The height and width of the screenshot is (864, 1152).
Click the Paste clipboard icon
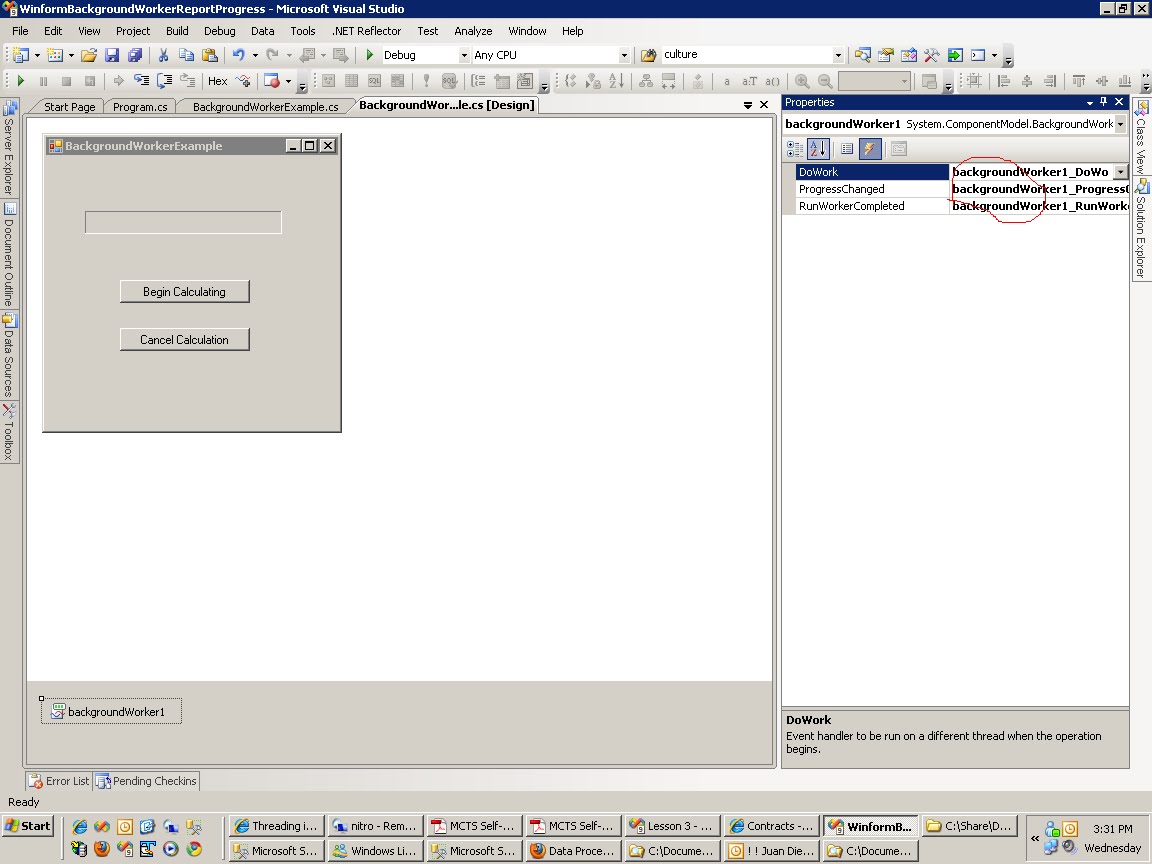(x=210, y=55)
